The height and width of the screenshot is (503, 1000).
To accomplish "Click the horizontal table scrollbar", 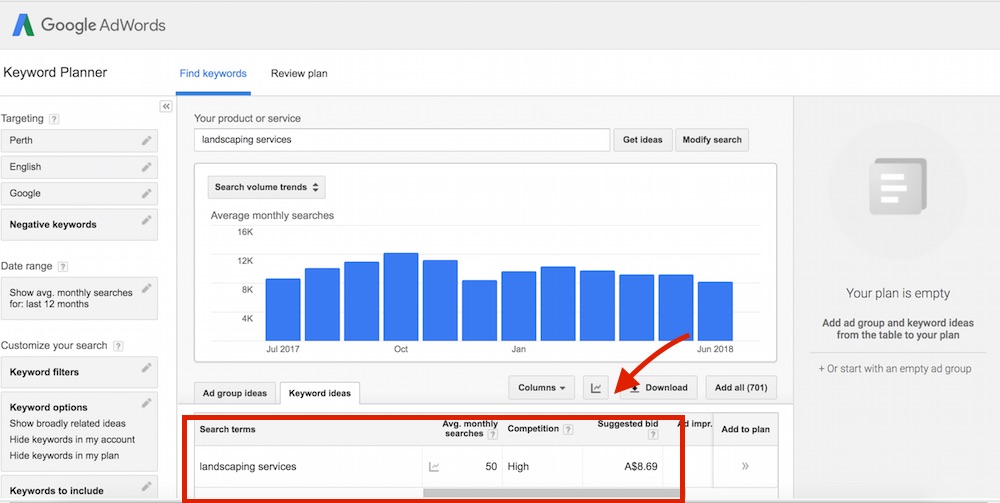I will click(552, 493).
